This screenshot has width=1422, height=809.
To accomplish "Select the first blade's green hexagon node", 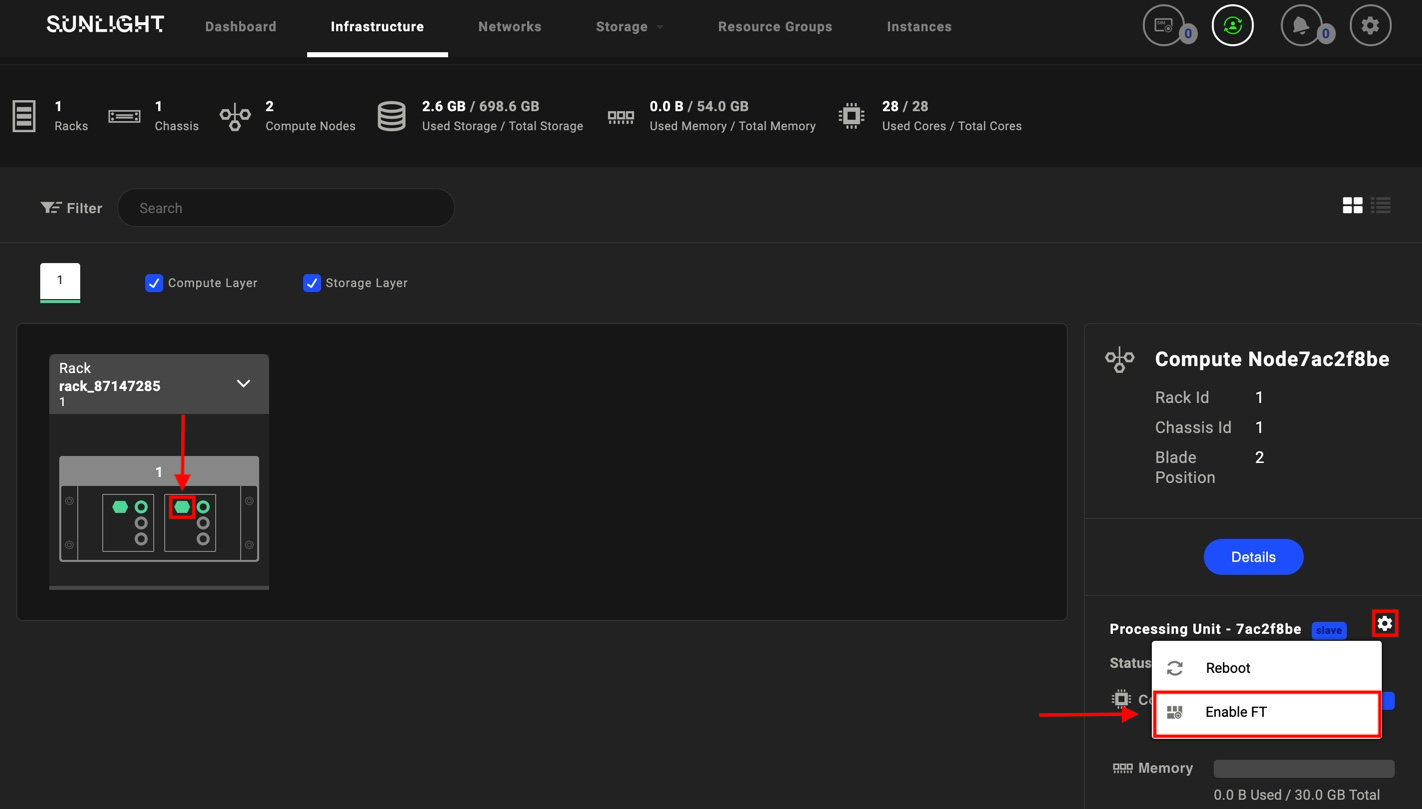I will [120, 507].
